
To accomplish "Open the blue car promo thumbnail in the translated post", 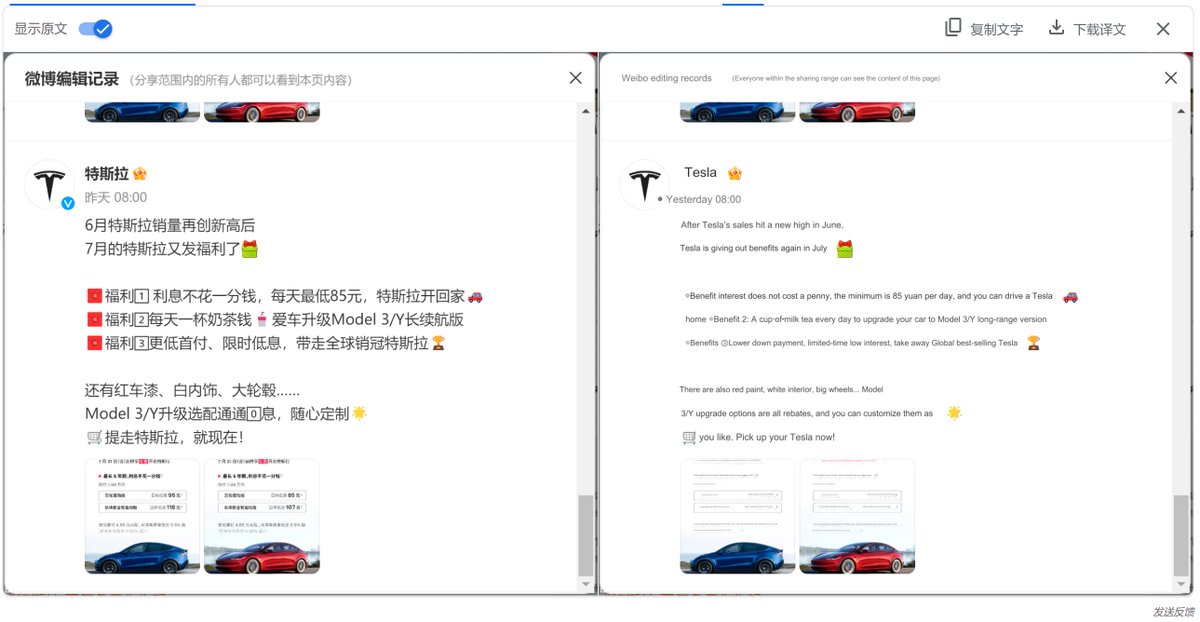I will [737, 516].
